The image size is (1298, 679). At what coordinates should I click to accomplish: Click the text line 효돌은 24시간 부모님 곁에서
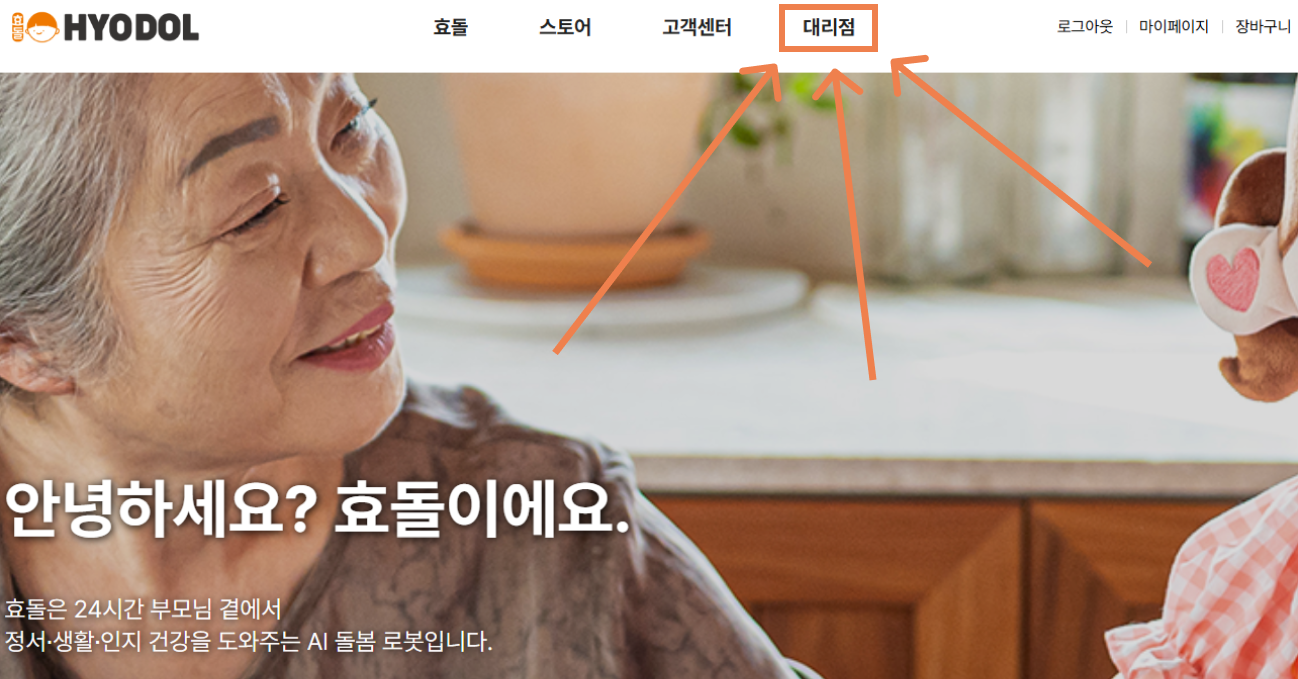(144, 608)
